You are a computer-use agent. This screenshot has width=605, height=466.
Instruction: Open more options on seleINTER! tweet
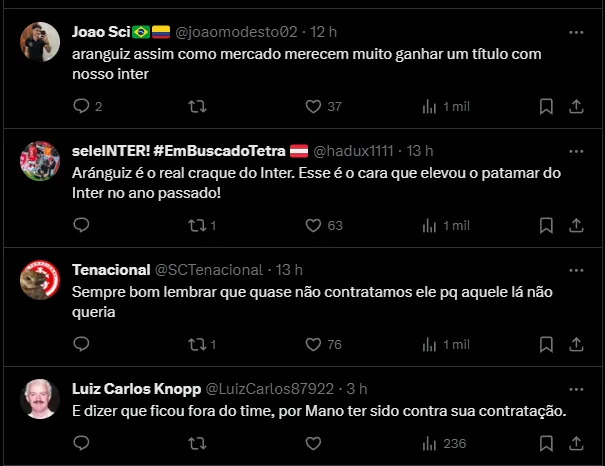click(576, 151)
